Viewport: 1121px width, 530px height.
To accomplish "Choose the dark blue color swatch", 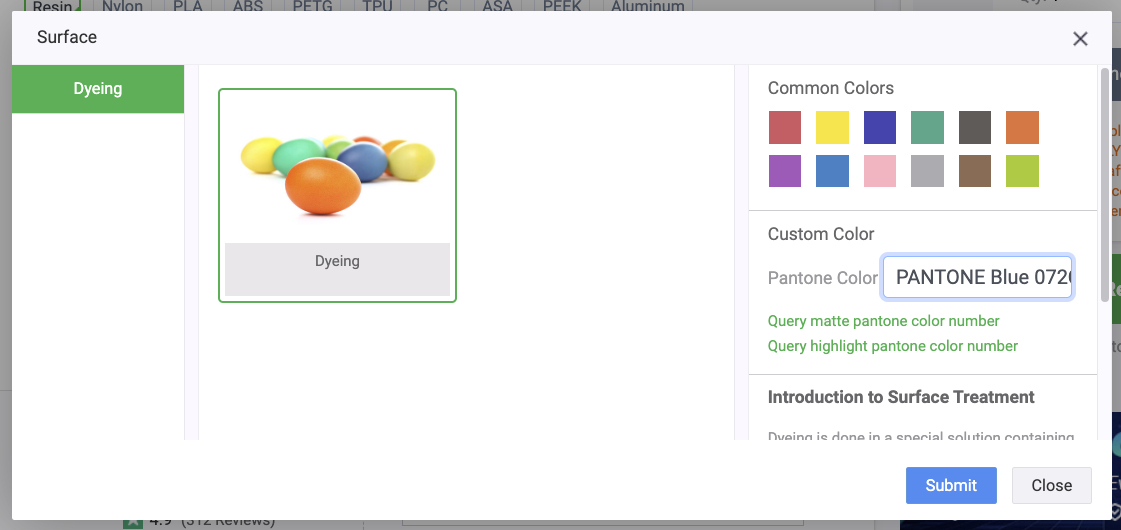I will click(x=880, y=128).
